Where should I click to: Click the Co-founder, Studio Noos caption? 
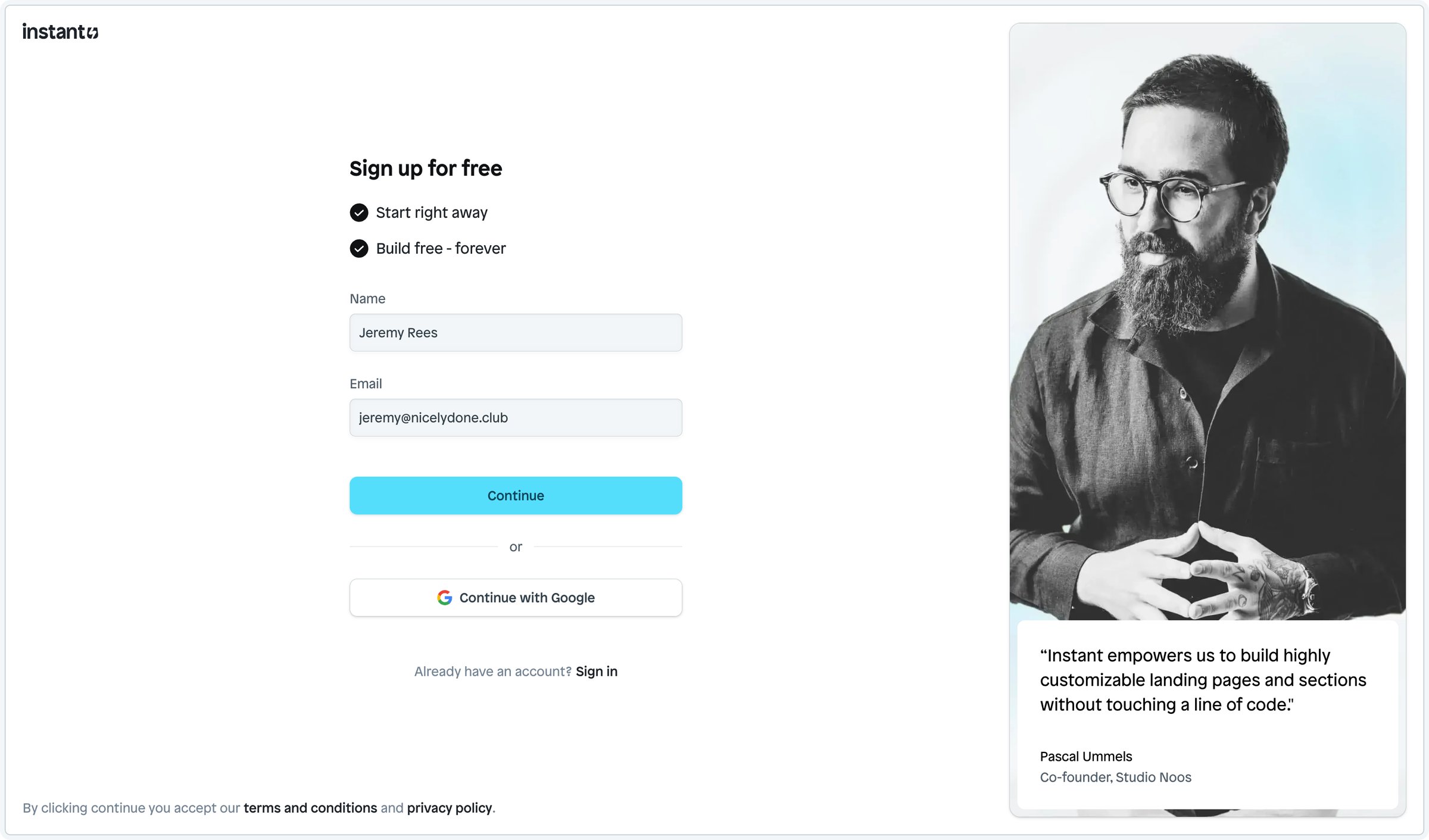point(1116,777)
